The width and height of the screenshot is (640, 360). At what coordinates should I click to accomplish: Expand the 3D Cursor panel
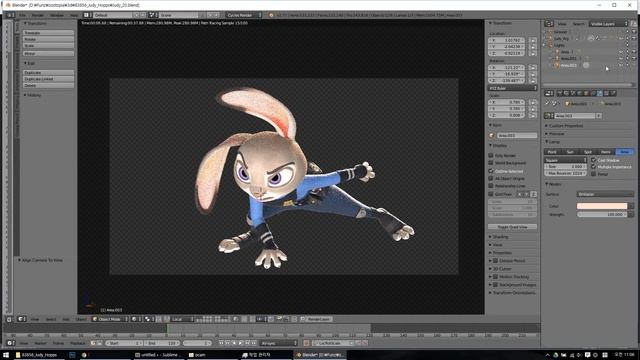coord(500,269)
